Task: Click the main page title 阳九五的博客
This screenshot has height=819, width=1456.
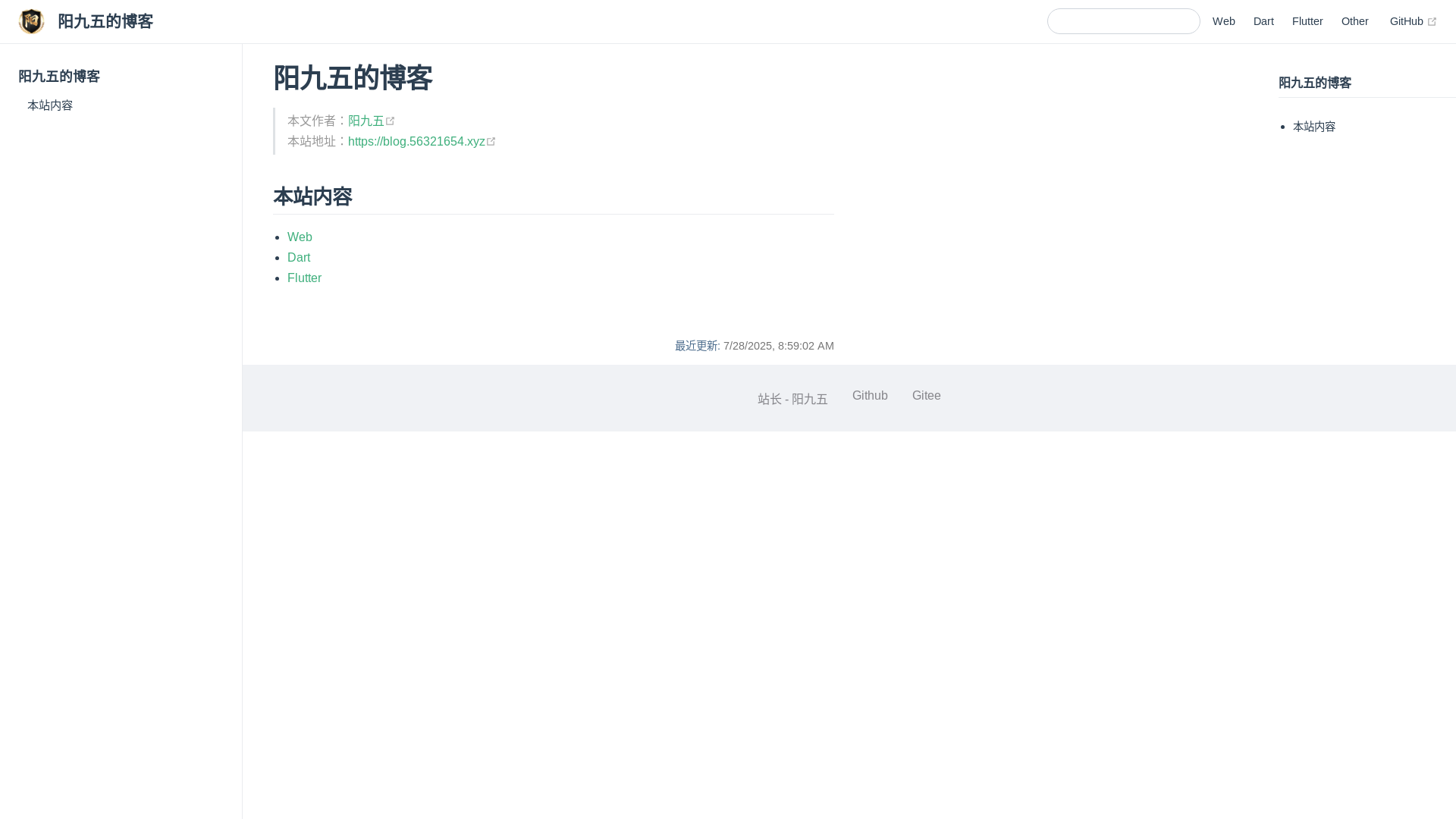Action: (353, 78)
